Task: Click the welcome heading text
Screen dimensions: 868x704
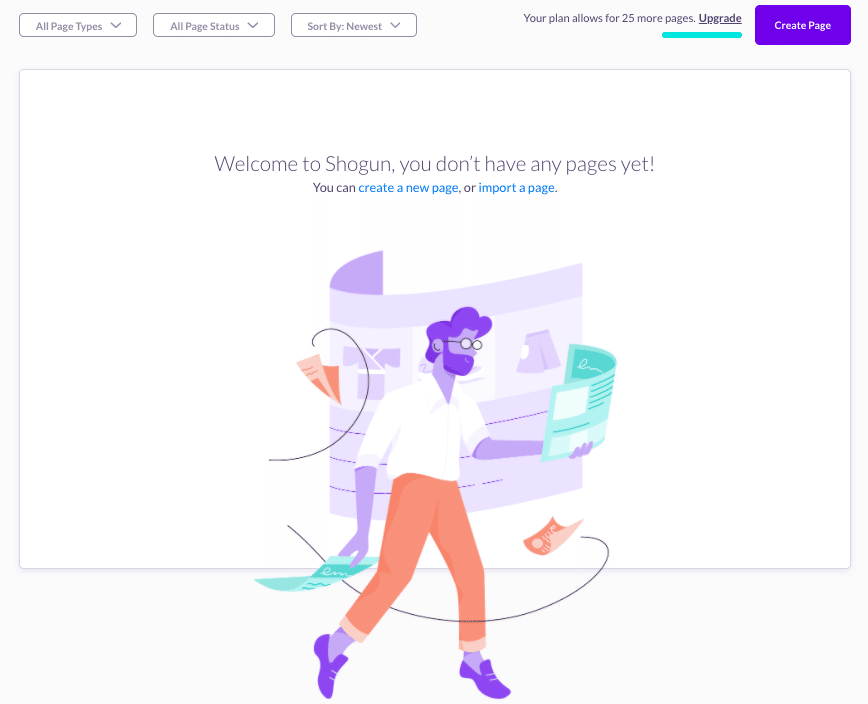Action: pos(435,164)
